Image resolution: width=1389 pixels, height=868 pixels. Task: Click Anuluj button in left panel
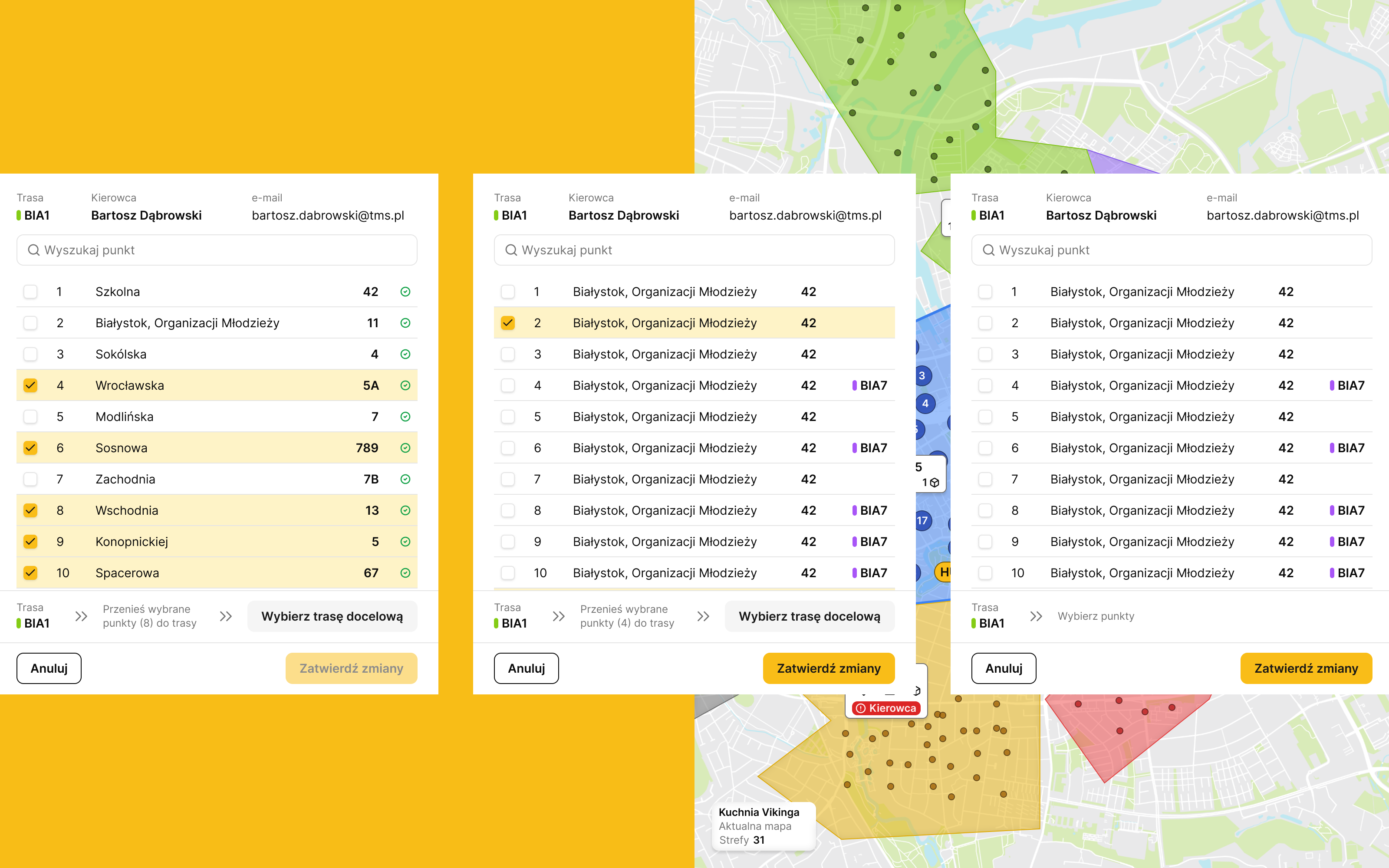(49, 668)
